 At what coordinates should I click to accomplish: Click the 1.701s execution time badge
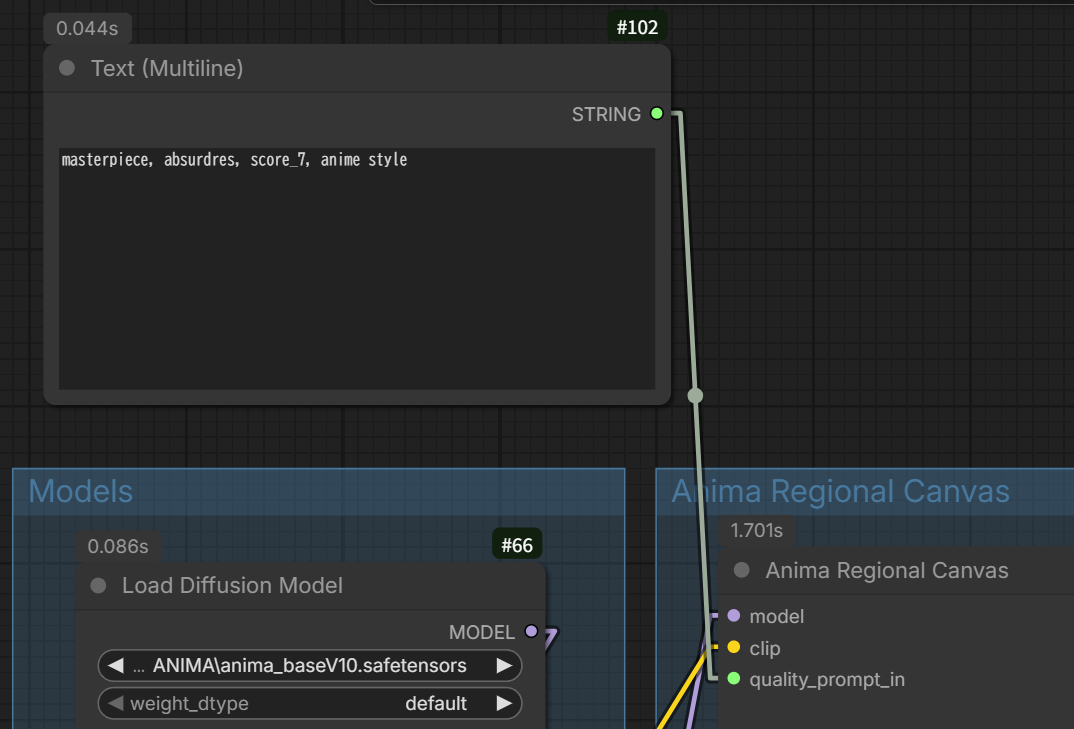pyautogui.click(x=756, y=530)
